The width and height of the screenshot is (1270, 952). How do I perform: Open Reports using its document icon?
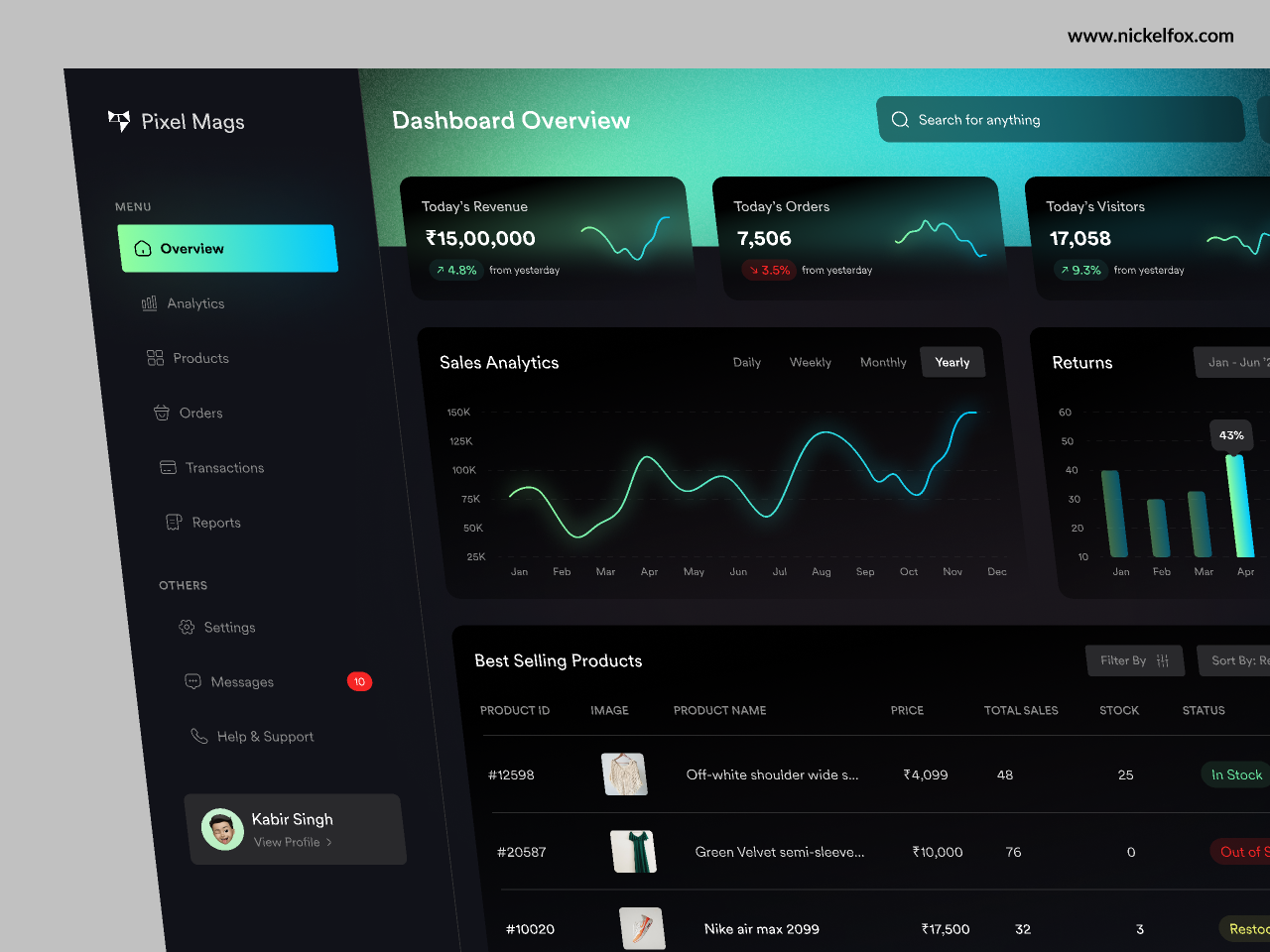point(175,522)
